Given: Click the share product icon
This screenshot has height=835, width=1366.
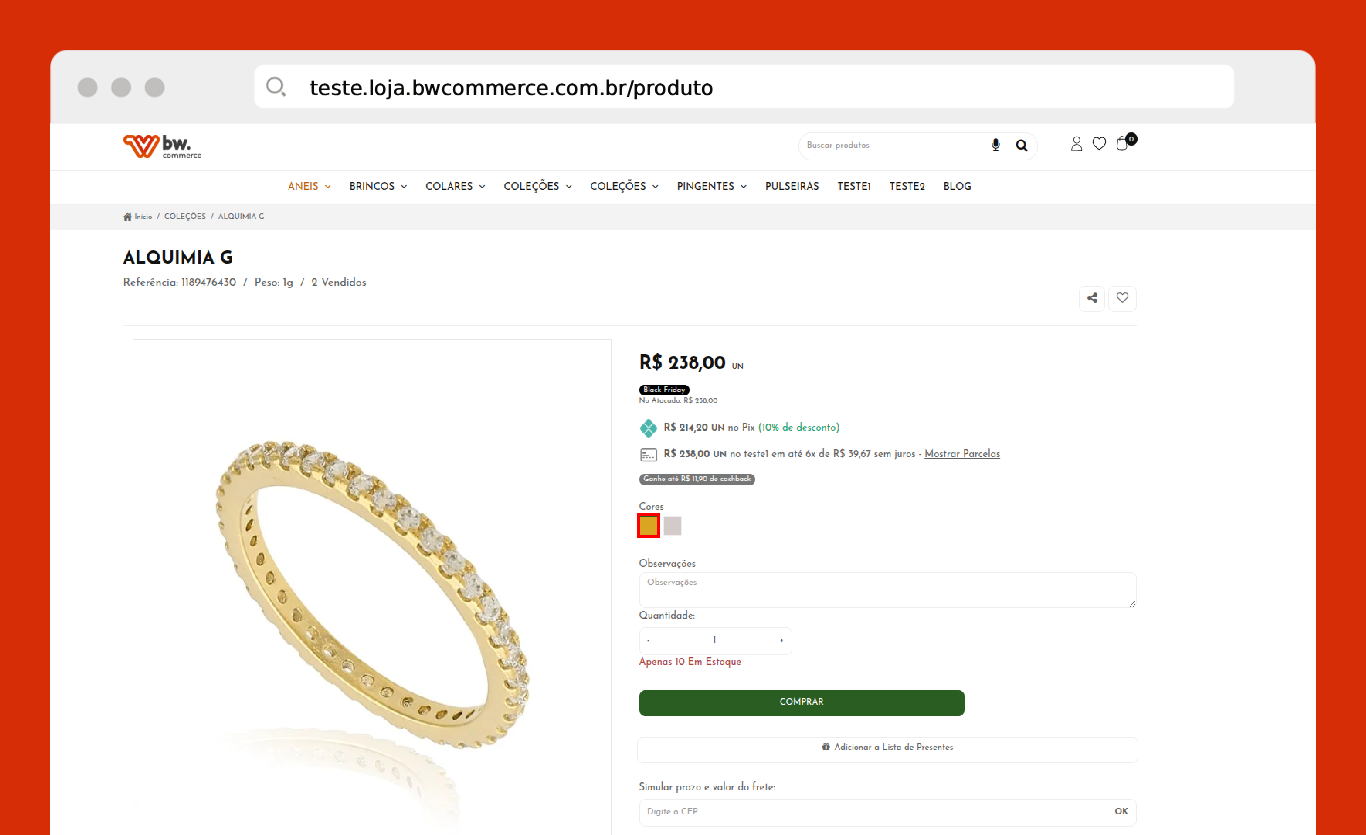Looking at the screenshot, I should tap(1092, 298).
